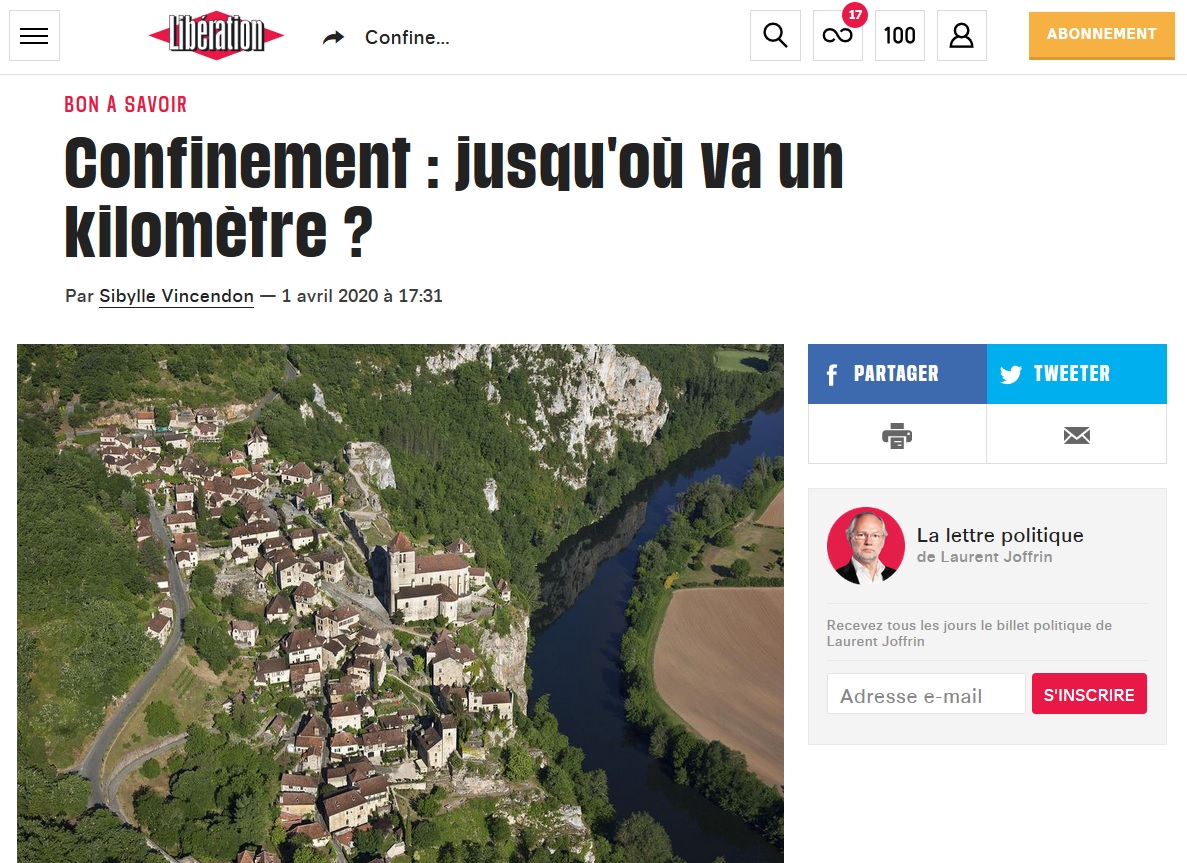
Task: Click the aerial village photo
Action: pyautogui.click(x=400, y=603)
